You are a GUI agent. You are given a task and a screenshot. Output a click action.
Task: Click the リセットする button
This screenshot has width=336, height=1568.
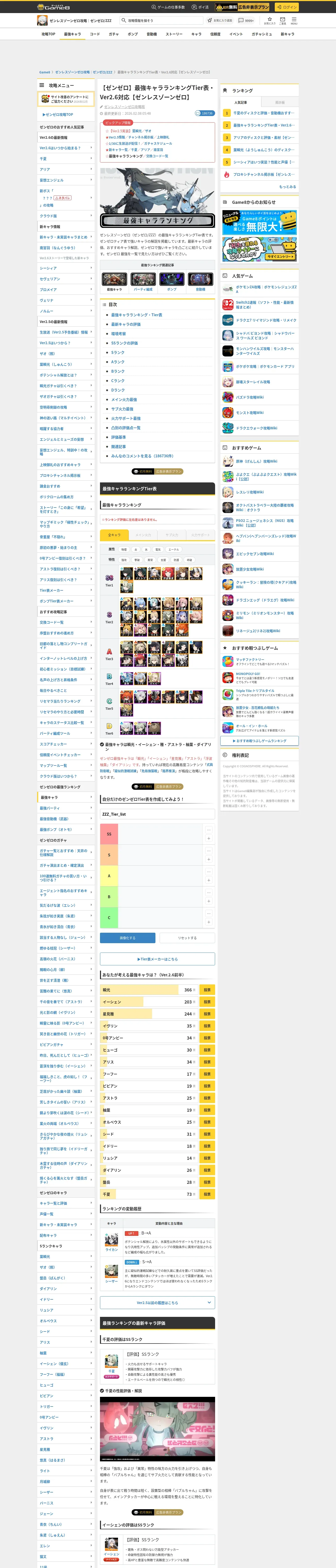187,938
